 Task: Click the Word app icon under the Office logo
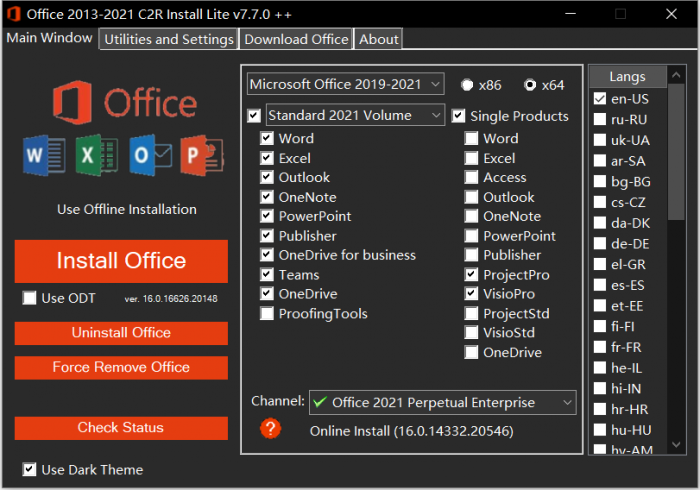pos(44,155)
